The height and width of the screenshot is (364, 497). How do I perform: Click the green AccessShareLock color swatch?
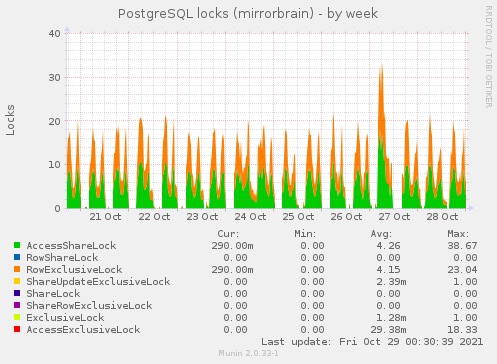17,245
